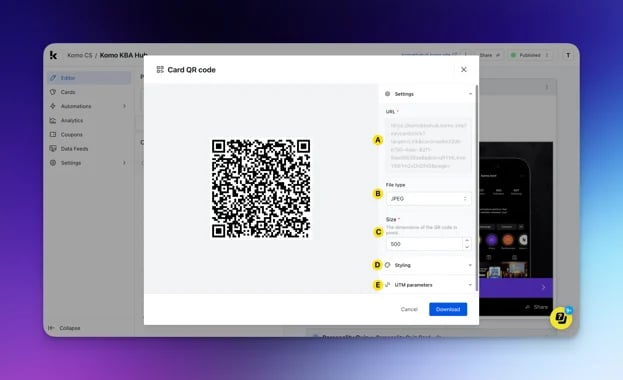Click the Cards icon in sidebar
The height and width of the screenshot is (380, 623).
[53, 92]
